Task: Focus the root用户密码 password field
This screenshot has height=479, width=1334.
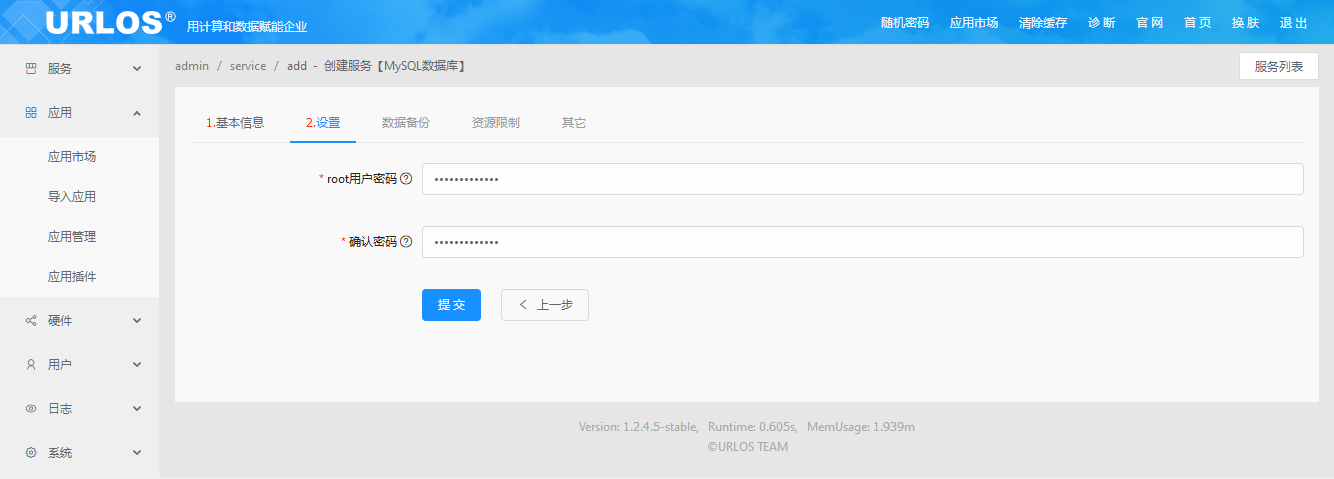Action: coord(862,179)
